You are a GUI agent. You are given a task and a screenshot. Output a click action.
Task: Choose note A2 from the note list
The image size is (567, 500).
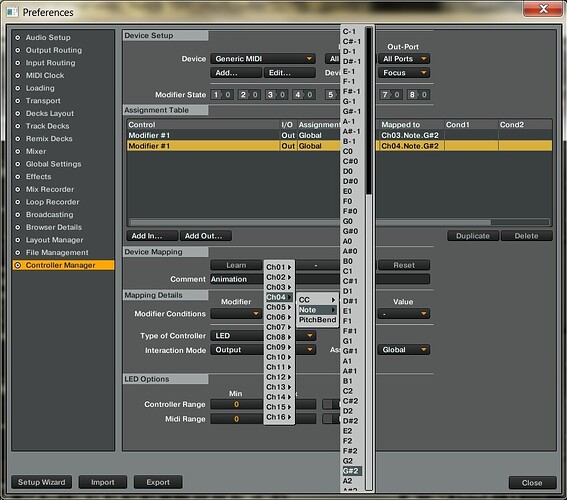pyautogui.click(x=347, y=481)
